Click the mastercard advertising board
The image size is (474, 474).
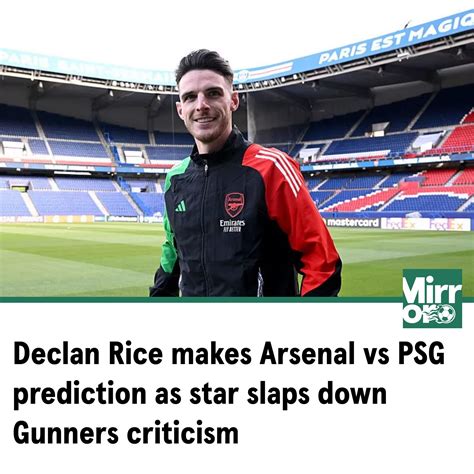click(351, 223)
